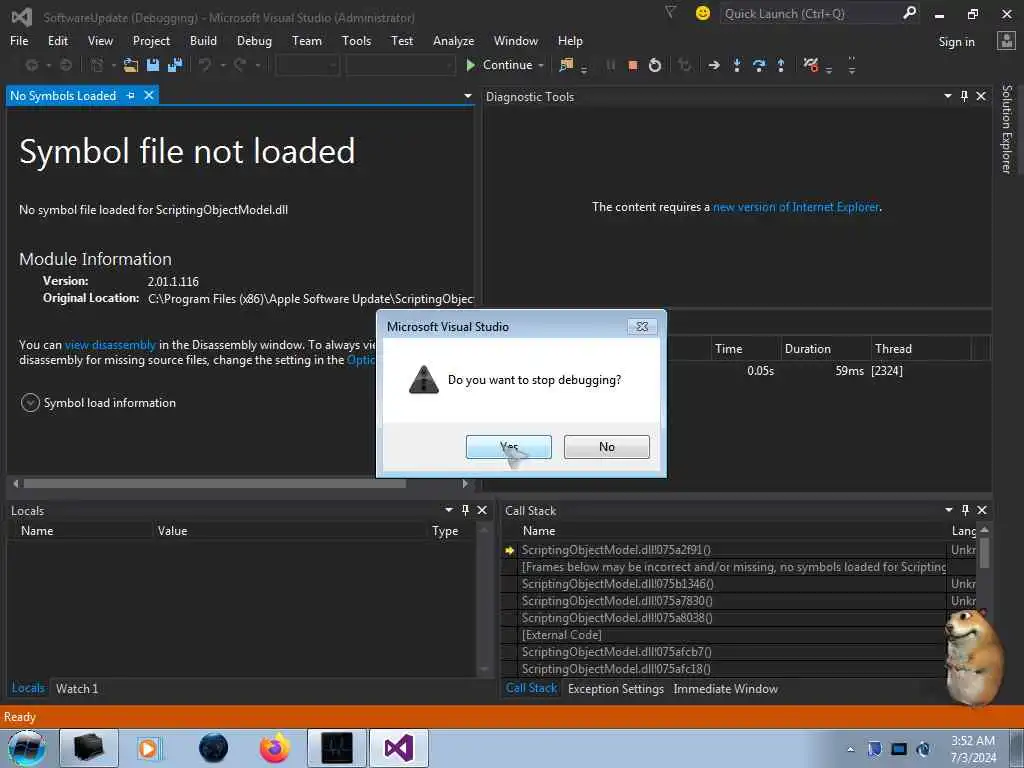Click the Navigate Backward icon
1024x768 pixels.
(31, 65)
